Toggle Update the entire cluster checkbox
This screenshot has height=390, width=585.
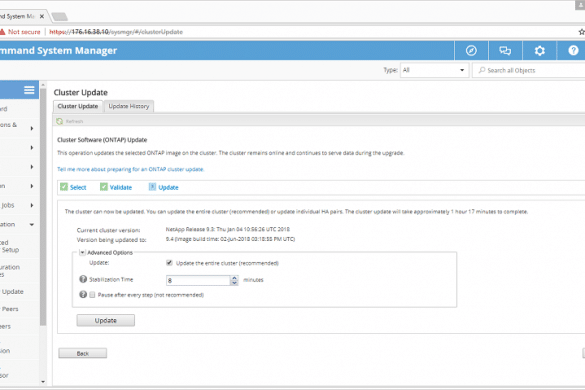[x=169, y=263]
